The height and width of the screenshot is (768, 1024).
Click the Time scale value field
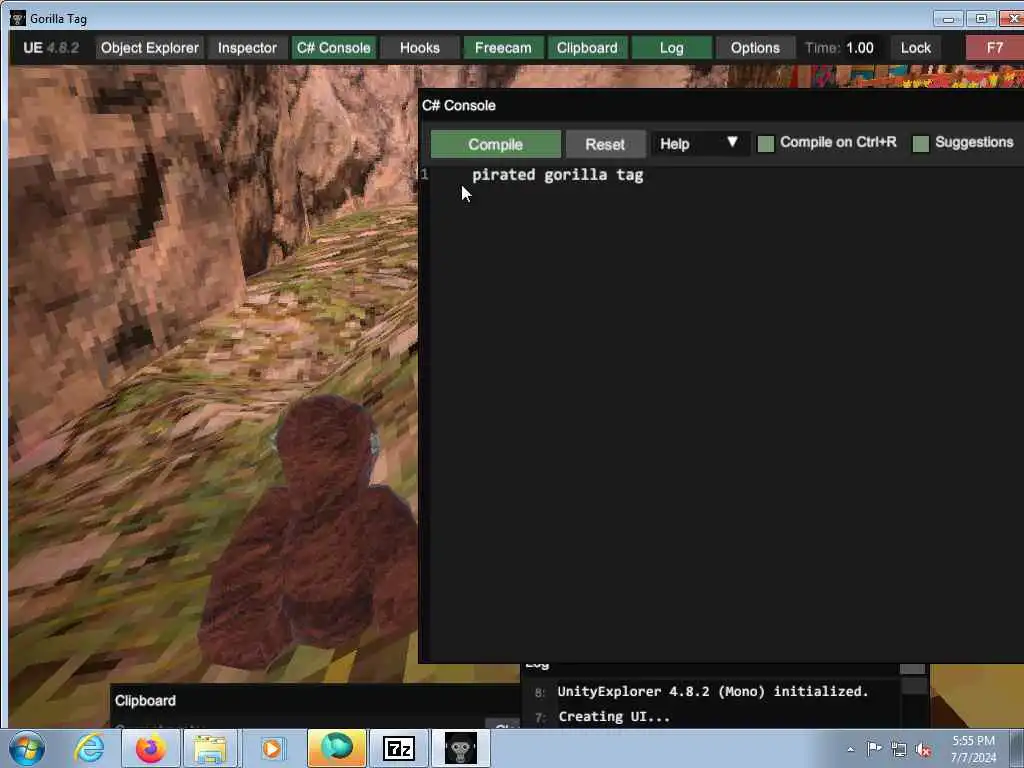[859, 48]
